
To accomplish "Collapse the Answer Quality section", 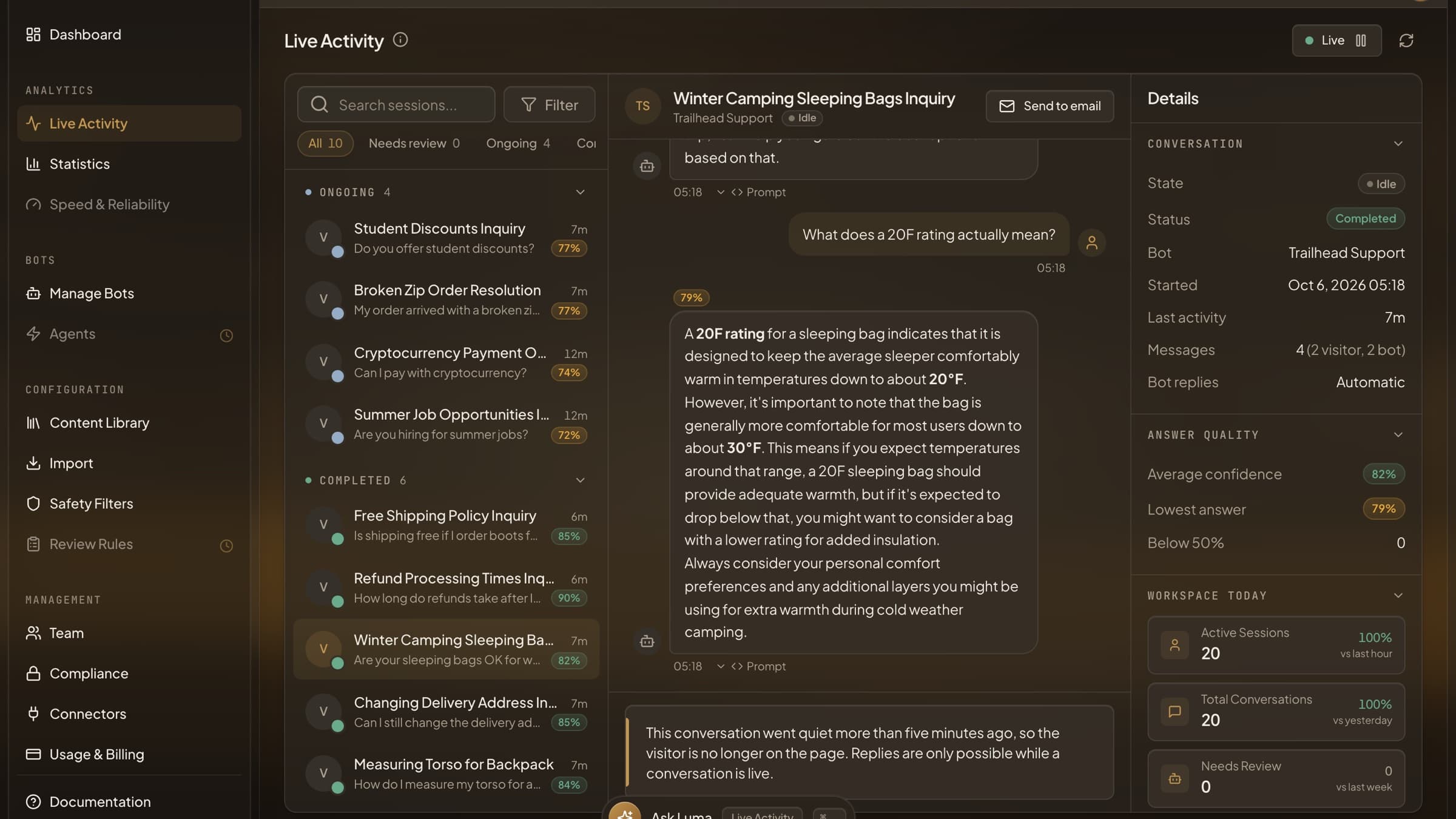I will (1398, 435).
